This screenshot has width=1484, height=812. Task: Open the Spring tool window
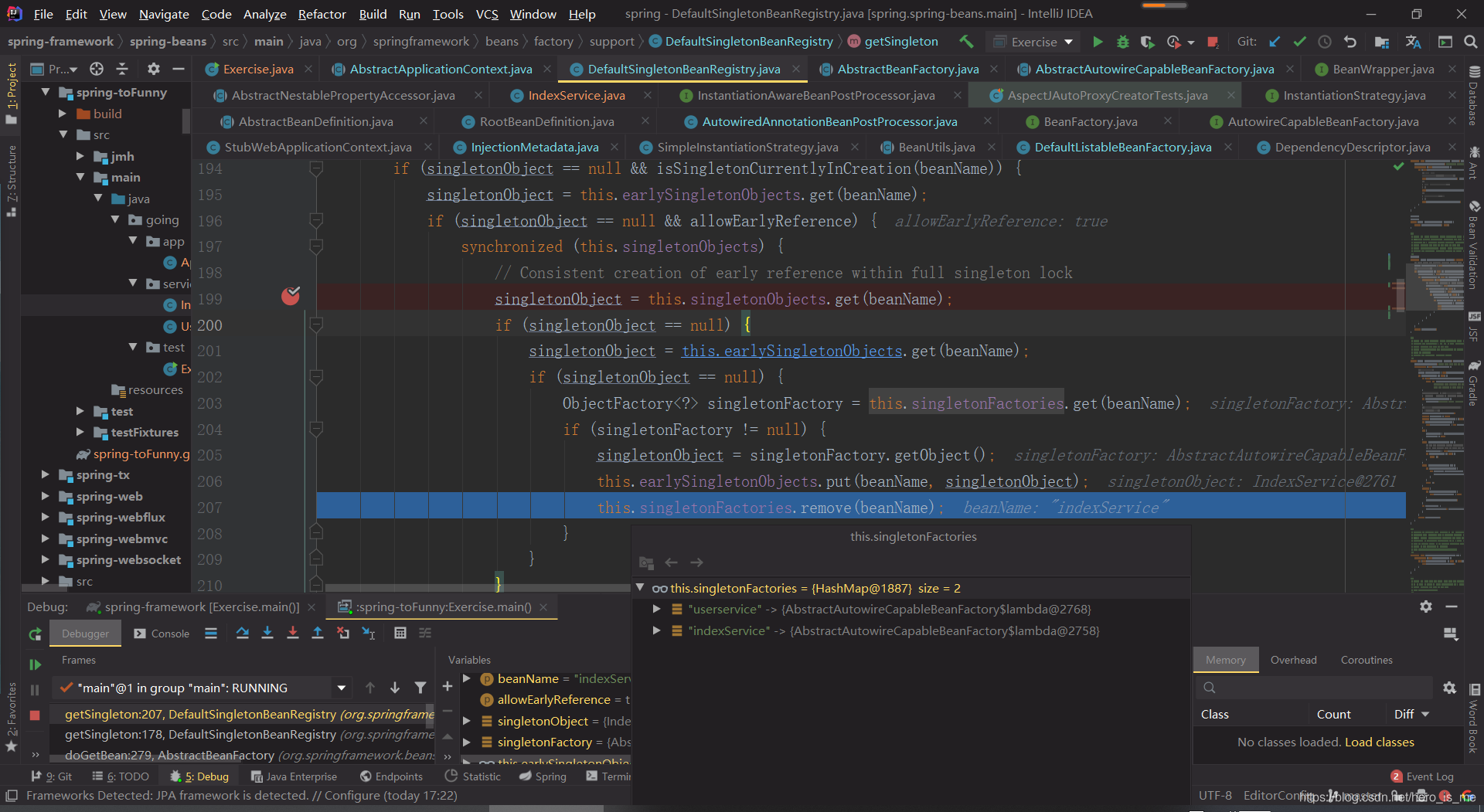pyautogui.click(x=543, y=776)
